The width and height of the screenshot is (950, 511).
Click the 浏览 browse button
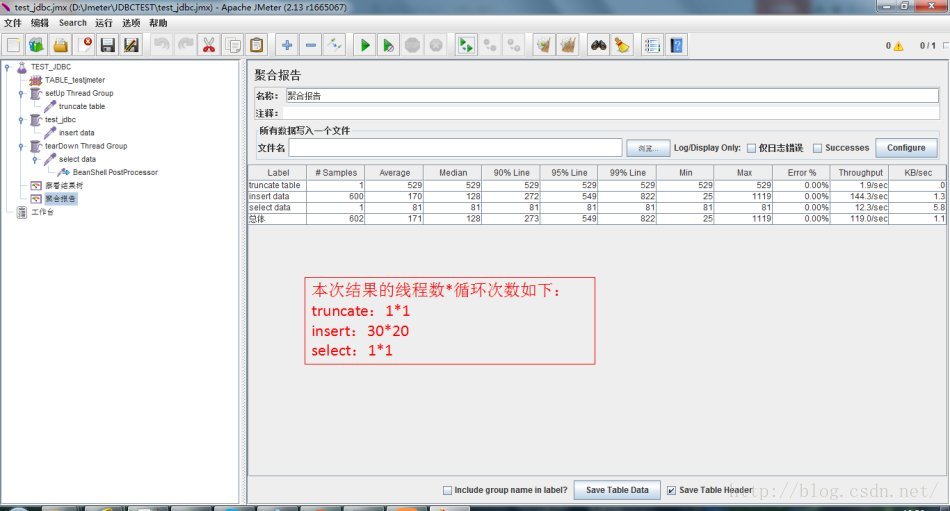click(x=648, y=148)
